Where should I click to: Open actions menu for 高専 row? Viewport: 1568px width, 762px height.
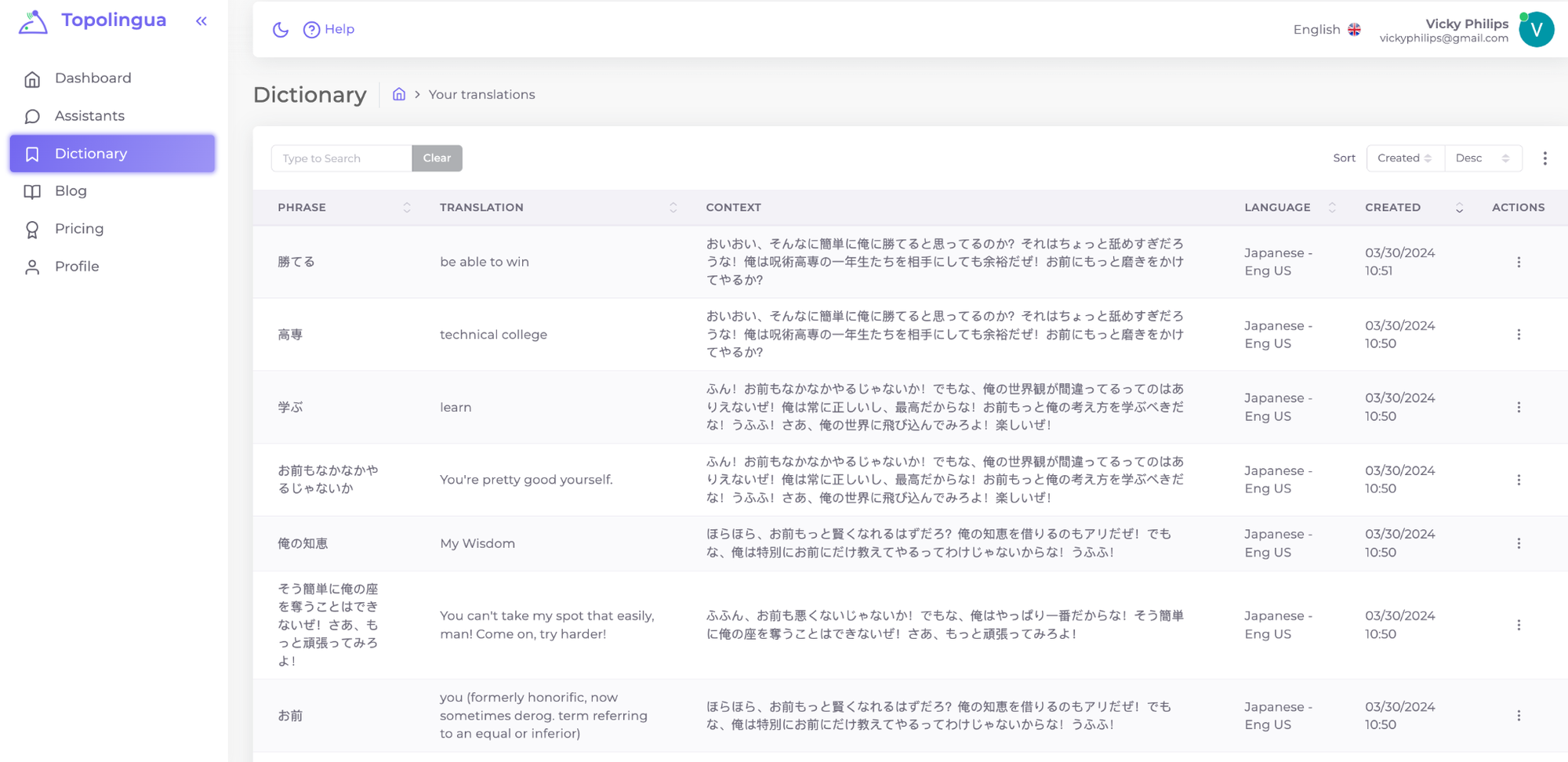[1519, 335]
